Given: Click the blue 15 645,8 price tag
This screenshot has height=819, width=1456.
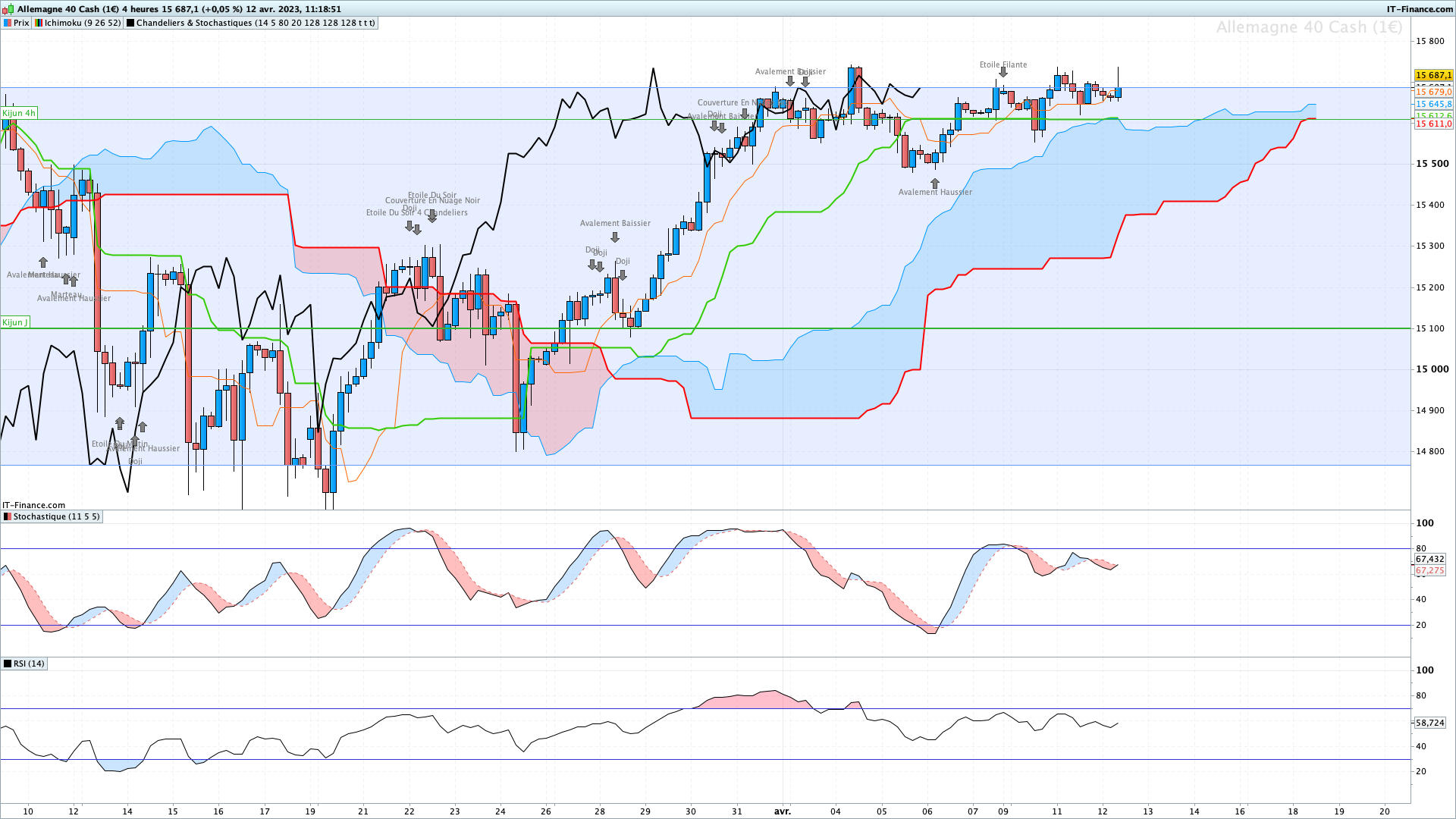Looking at the screenshot, I should pyautogui.click(x=1433, y=105).
